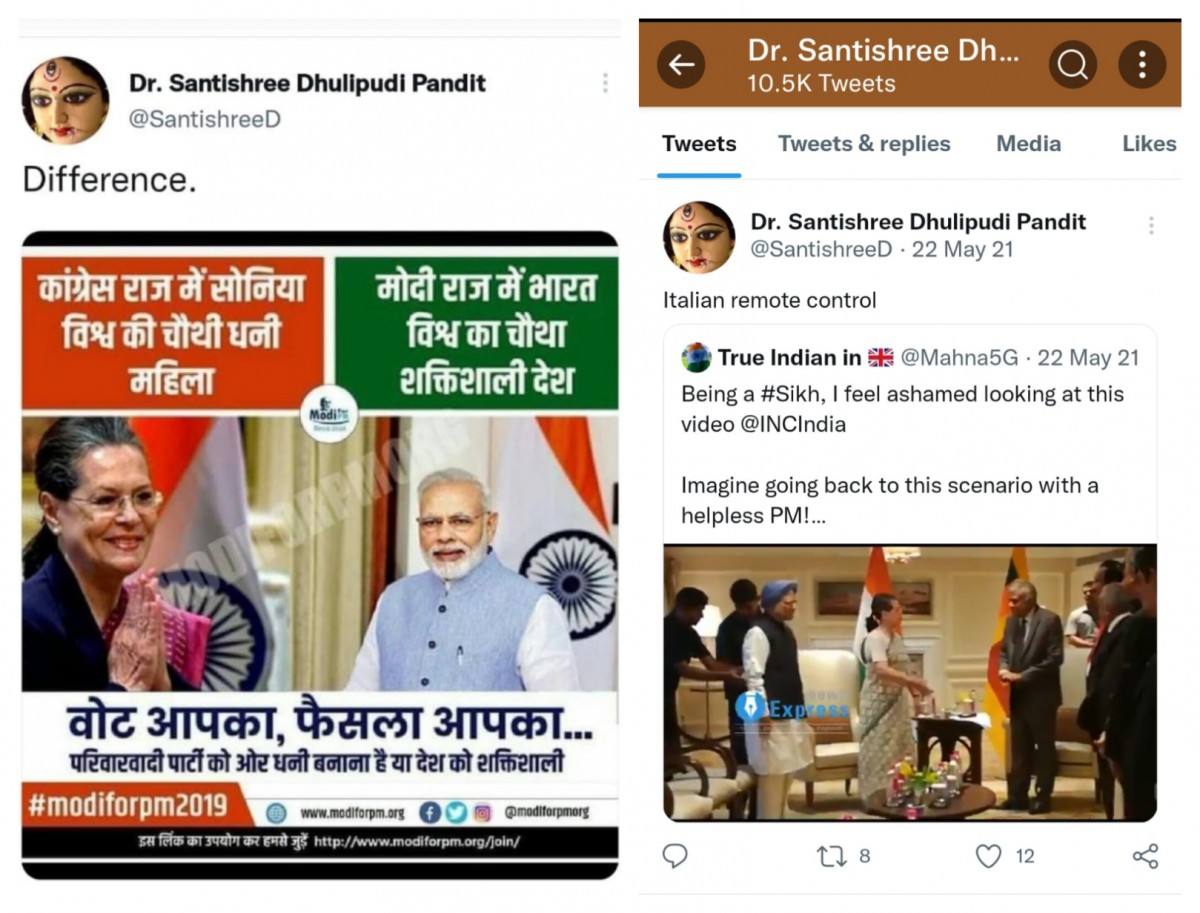Open the Modi vs Sonia campaign image
Image resolution: width=1200 pixels, height=913 pixels.
click(x=320, y=555)
